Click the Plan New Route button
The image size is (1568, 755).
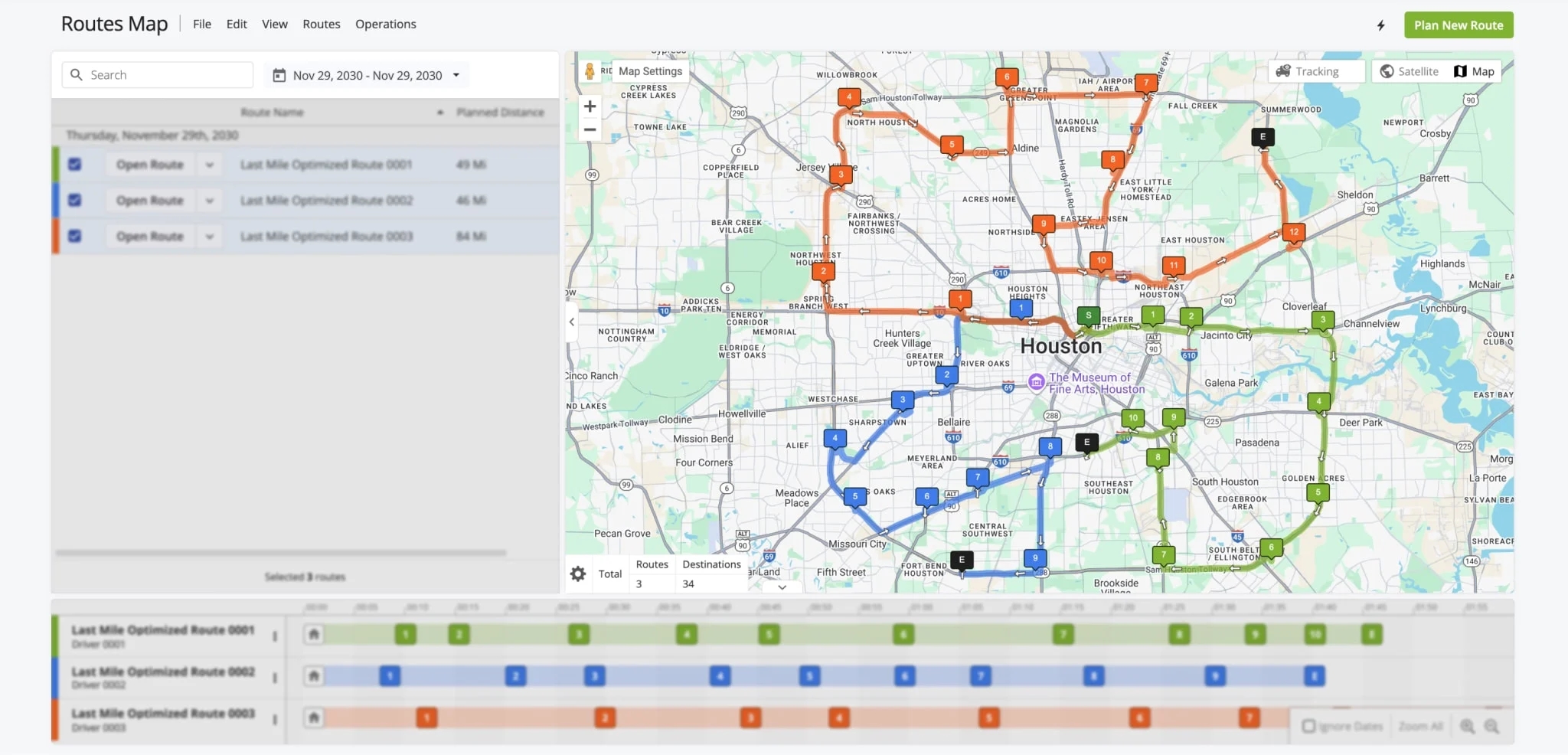1458,25
